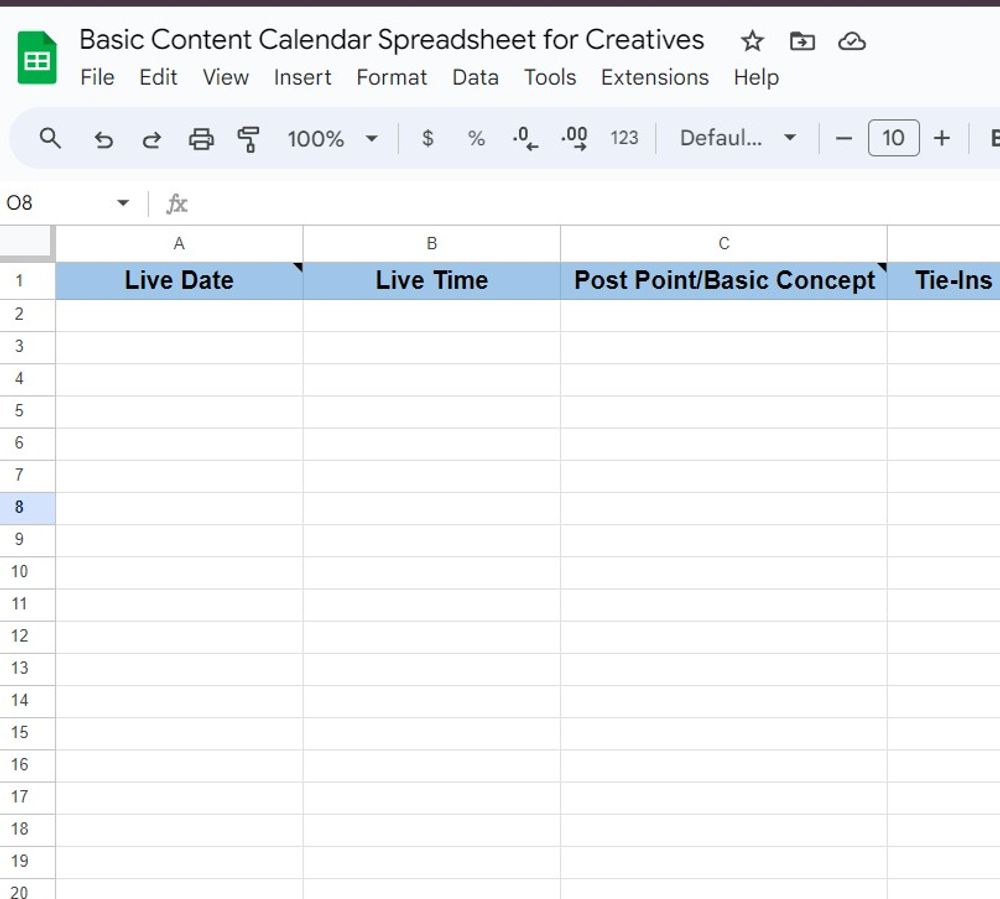Star this spreadsheet
Screen dimensions: 1000x899
click(752, 41)
